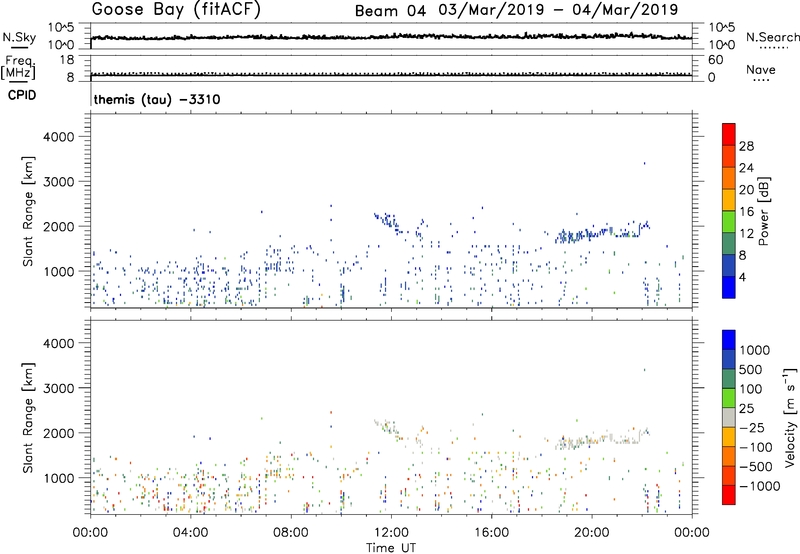Click the frequency trace in the Freq panel
The height and width of the screenshot is (554, 800).
(391, 75)
